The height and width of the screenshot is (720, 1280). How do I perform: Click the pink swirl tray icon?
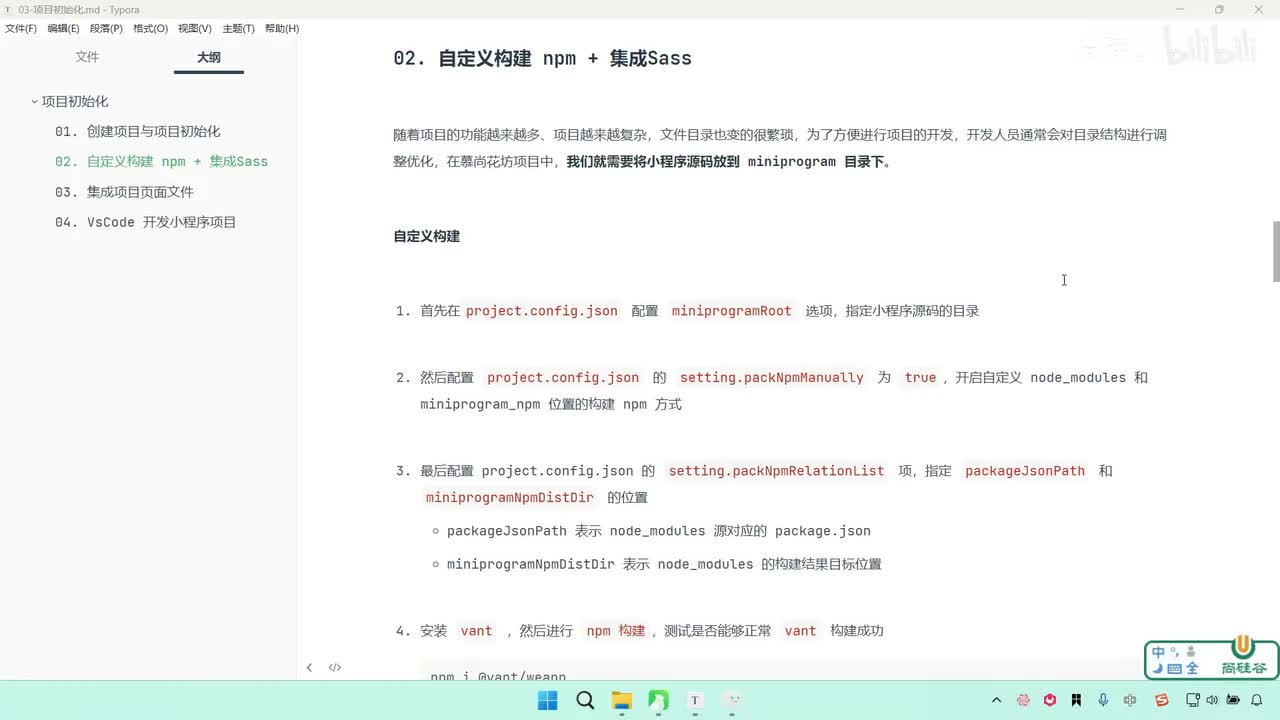(1023, 700)
